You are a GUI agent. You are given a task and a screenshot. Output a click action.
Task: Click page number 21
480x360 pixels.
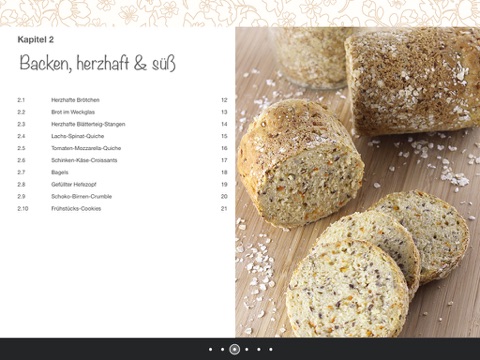pos(224,208)
